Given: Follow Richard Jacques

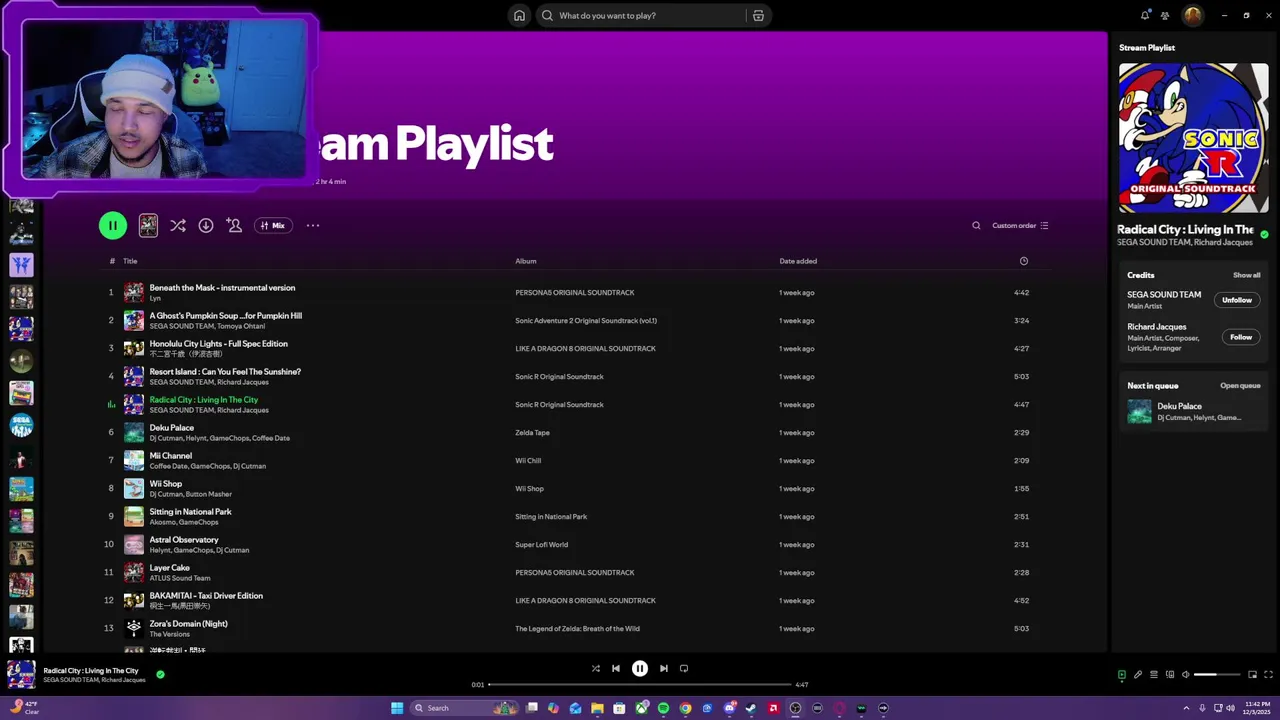Looking at the screenshot, I should point(1241,337).
